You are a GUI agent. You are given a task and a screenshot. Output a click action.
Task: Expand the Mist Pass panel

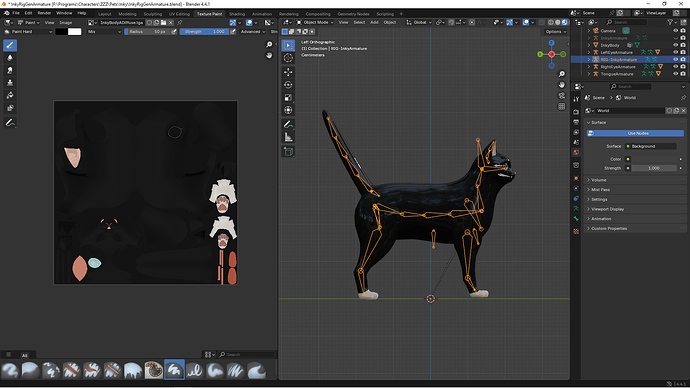coord(635,190)
